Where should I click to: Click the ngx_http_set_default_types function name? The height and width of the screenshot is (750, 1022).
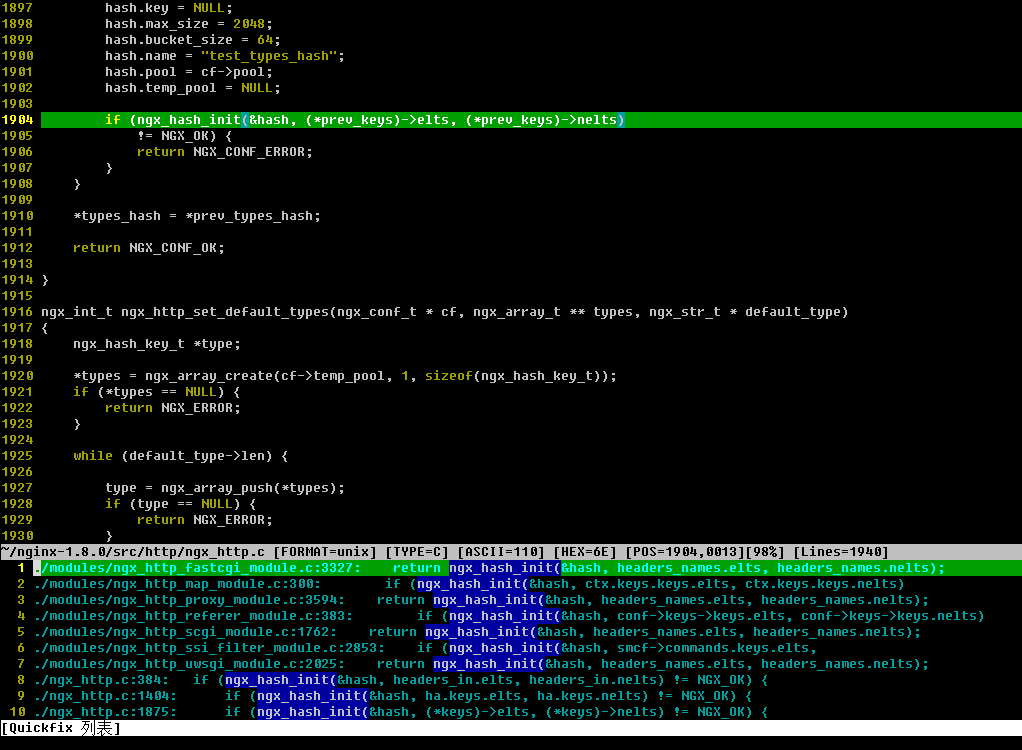click(224, 312)
